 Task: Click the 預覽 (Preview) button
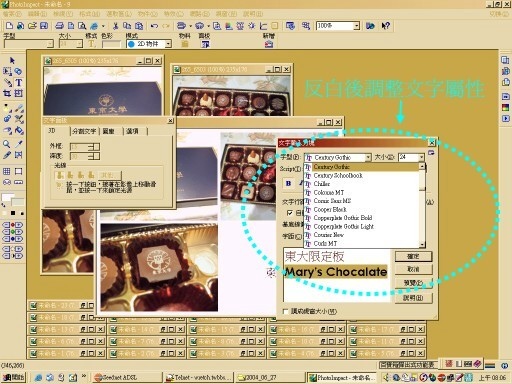coord(413,283)
